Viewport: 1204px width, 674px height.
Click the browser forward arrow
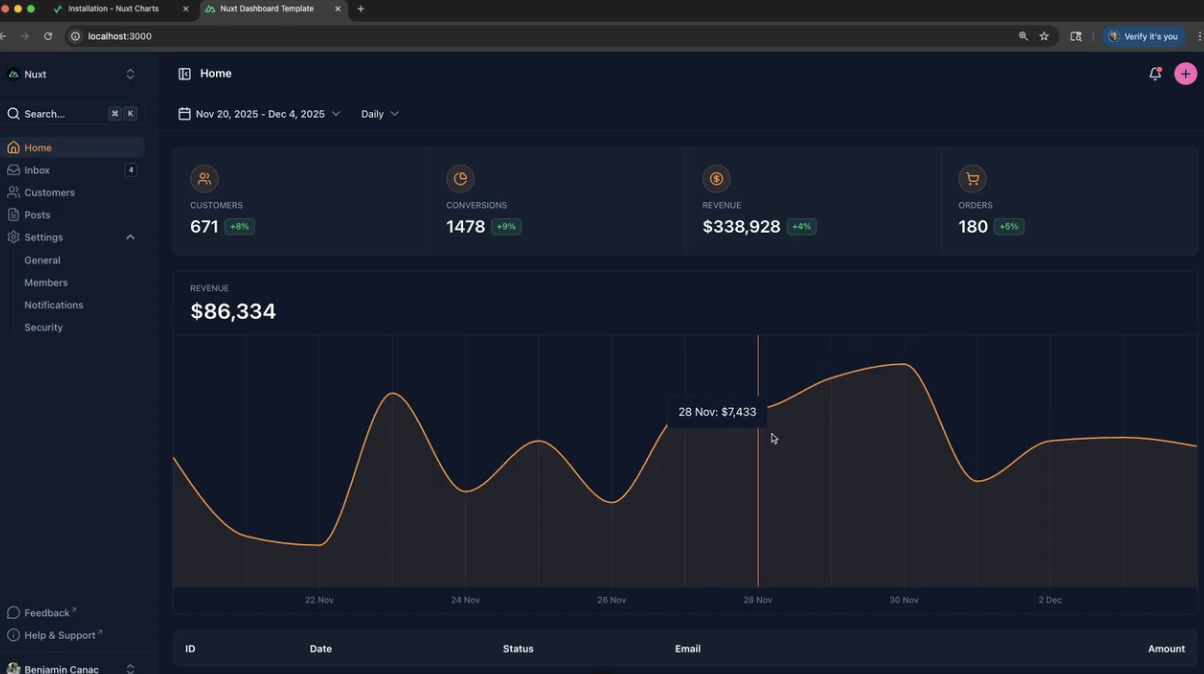25,36
